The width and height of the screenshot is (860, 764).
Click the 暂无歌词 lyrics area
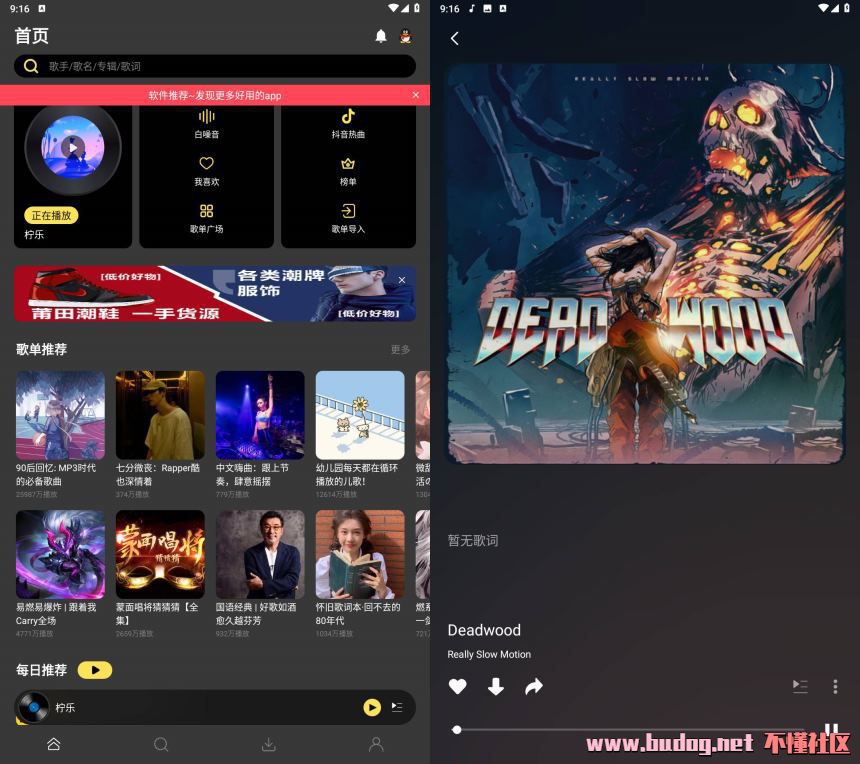point(473,541)
